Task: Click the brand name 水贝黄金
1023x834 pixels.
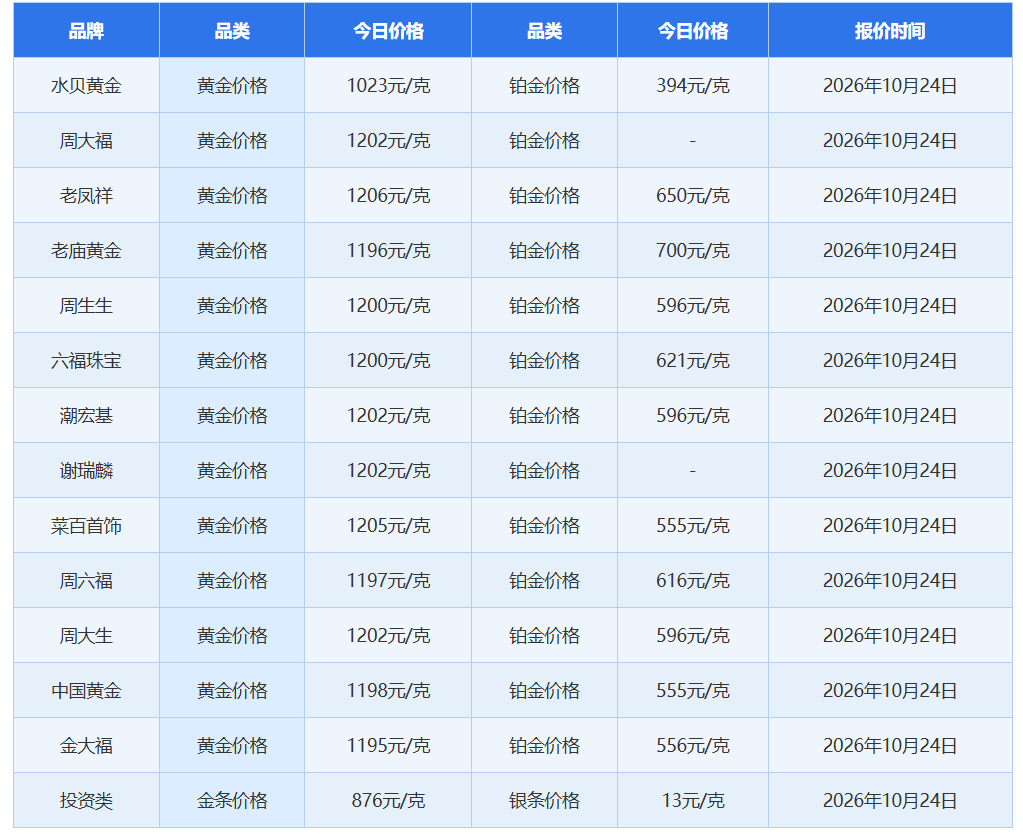Action: pyautogui.click(x=86, y=85)
